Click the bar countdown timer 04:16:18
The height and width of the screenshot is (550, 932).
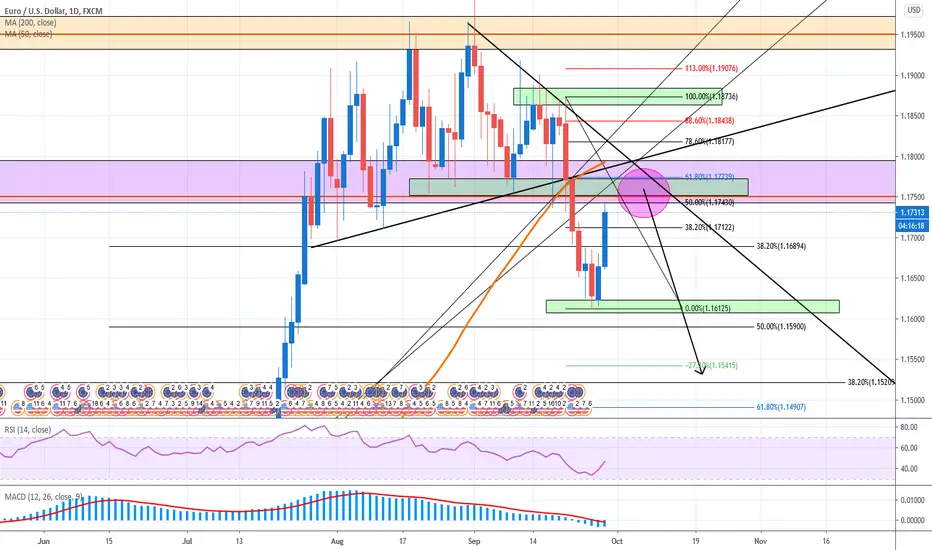(x=912, y=226)
